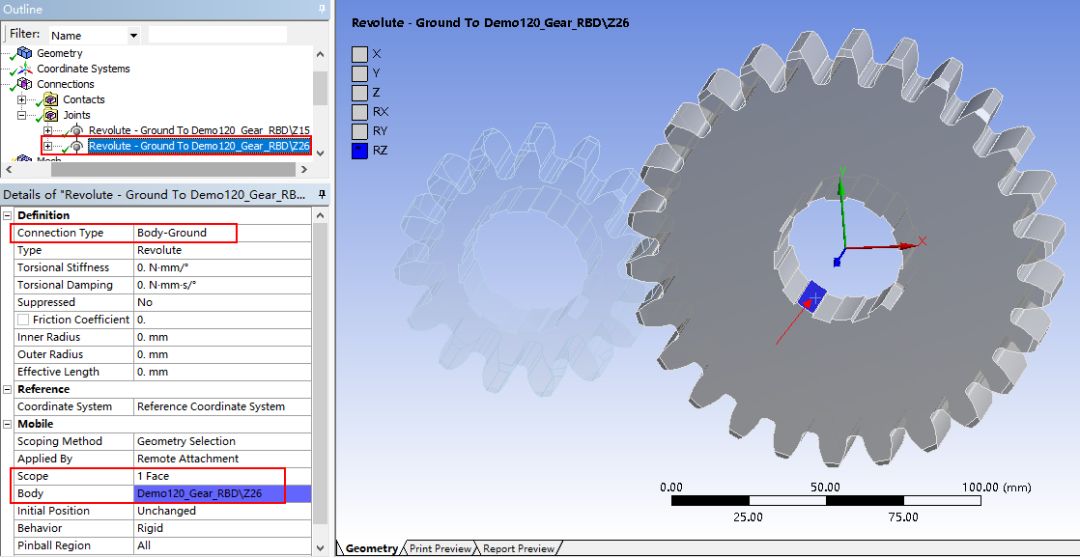Open the Filter Name dropdown
The image size is (1080, 558).
134,35
